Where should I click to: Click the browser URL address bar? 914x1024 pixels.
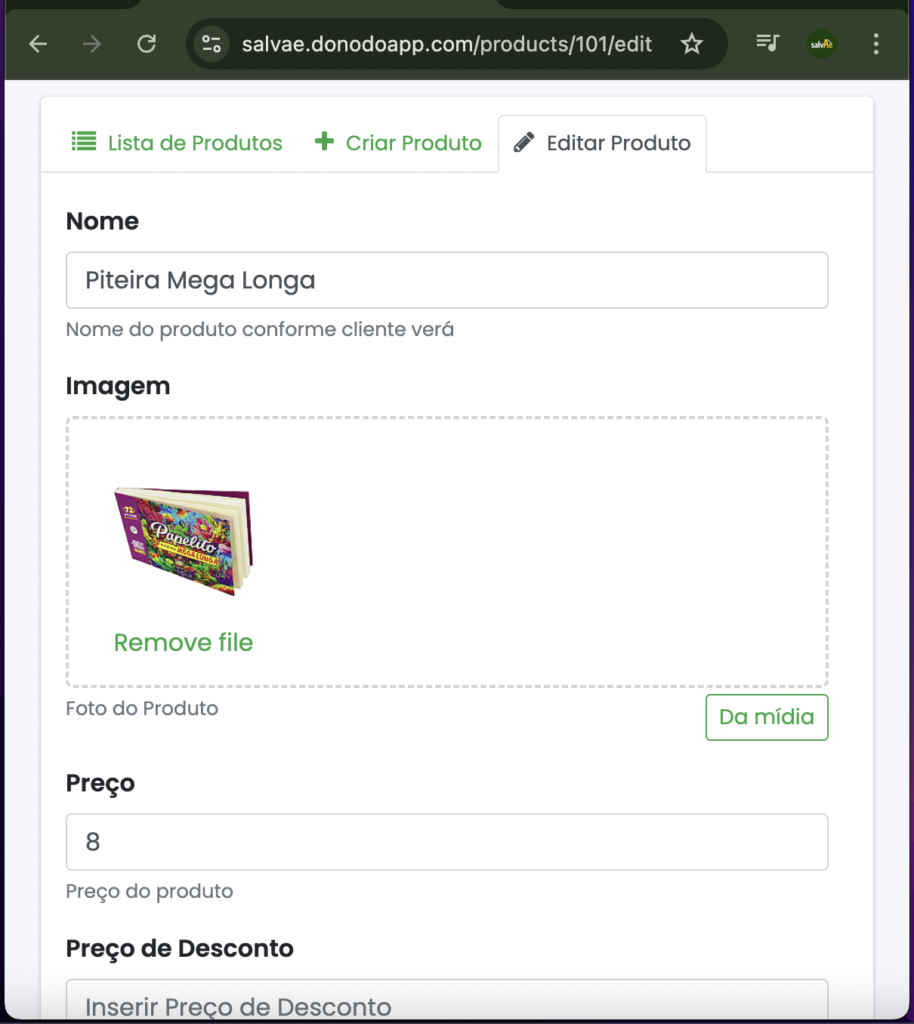[446, 44]
